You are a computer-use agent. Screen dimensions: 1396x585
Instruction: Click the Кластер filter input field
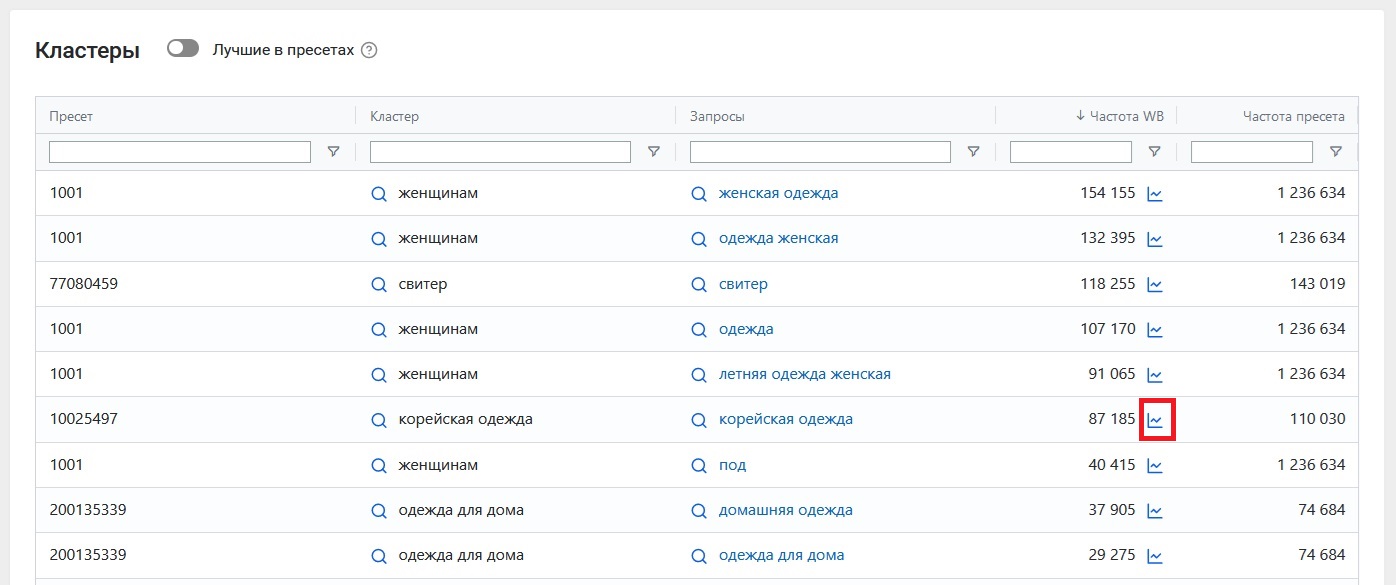point(500,152)
